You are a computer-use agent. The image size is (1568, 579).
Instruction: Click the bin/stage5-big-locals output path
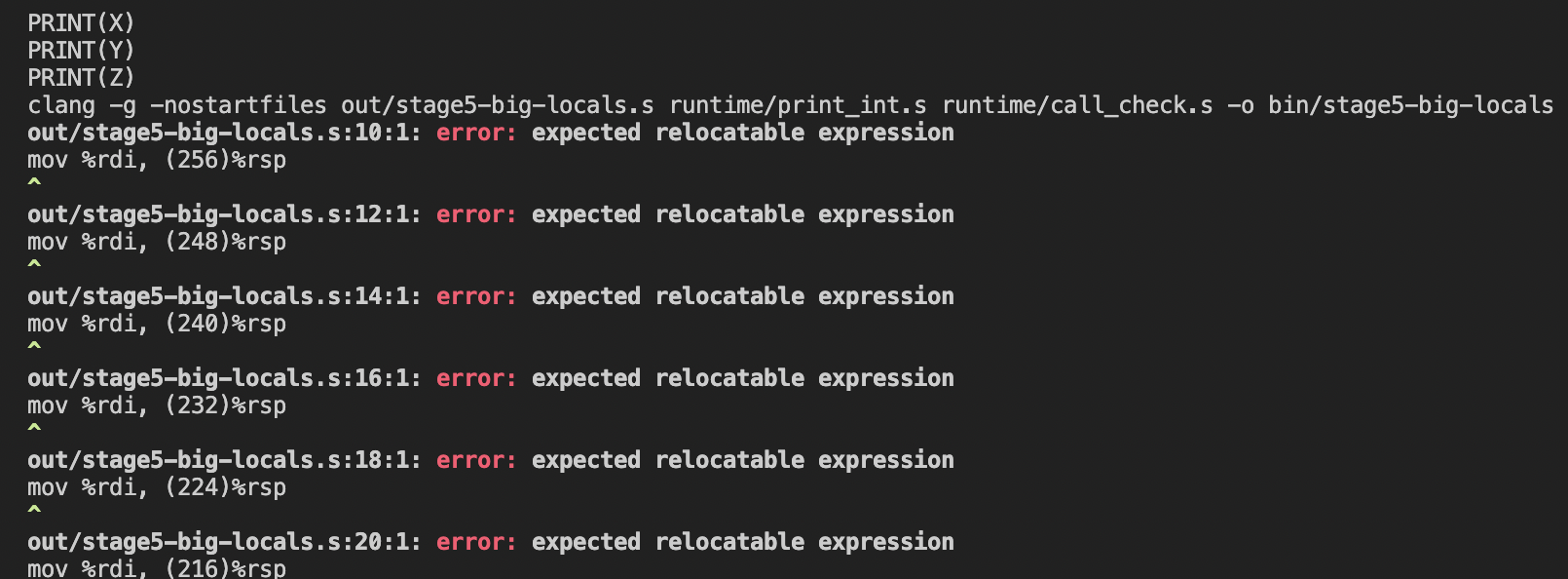(x=1410, y=105)
